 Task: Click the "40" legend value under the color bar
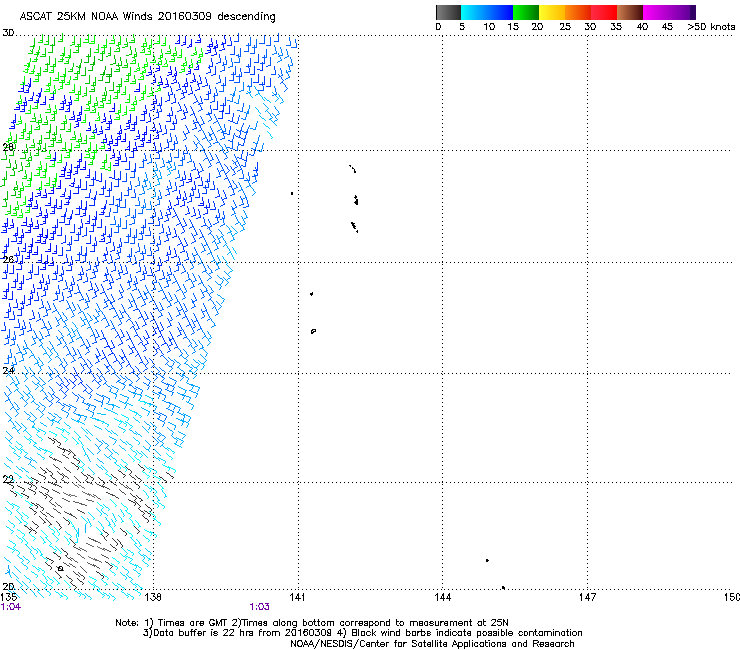642,27
